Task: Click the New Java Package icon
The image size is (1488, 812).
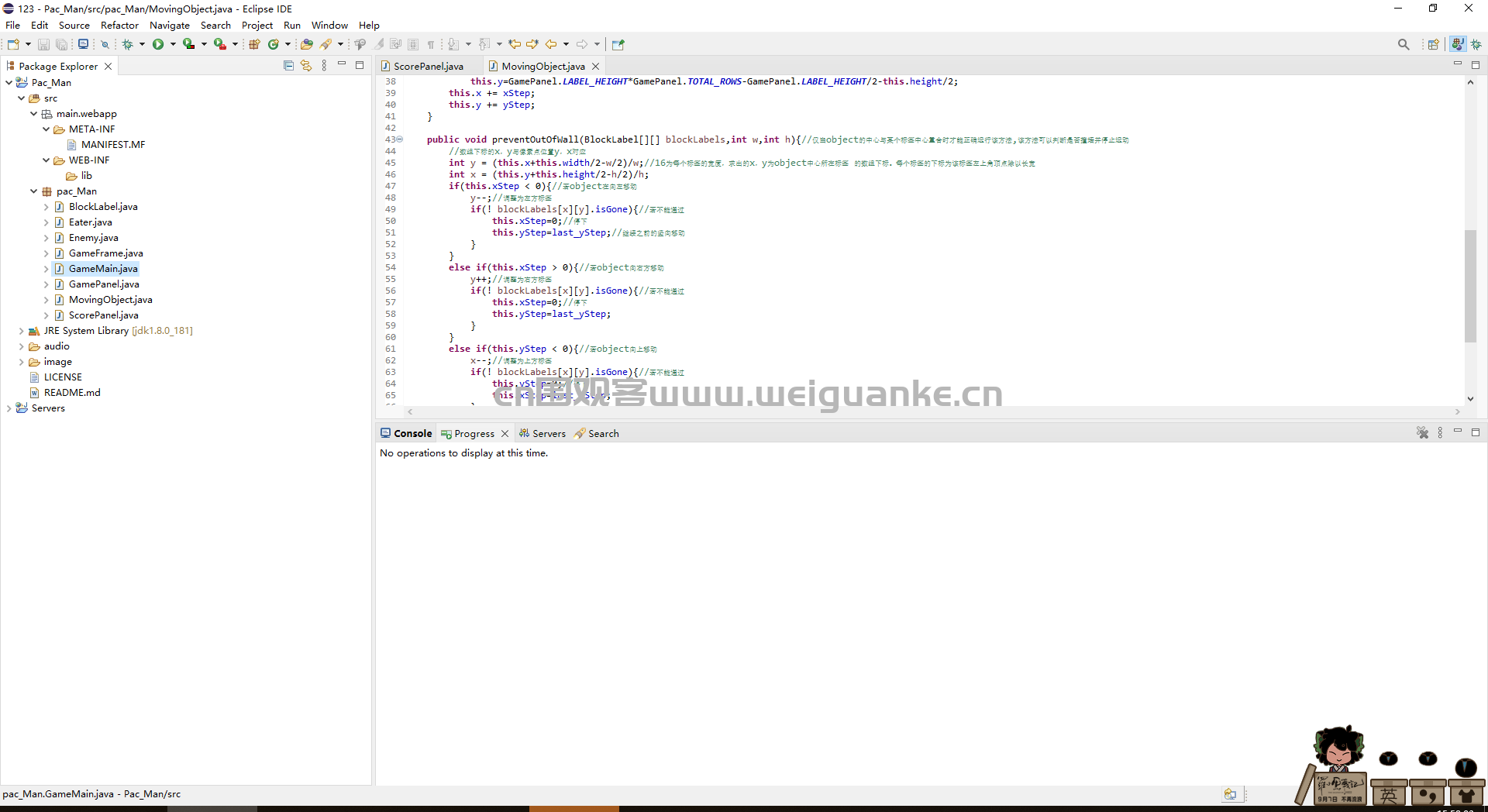Action: [x=254, y=44]
